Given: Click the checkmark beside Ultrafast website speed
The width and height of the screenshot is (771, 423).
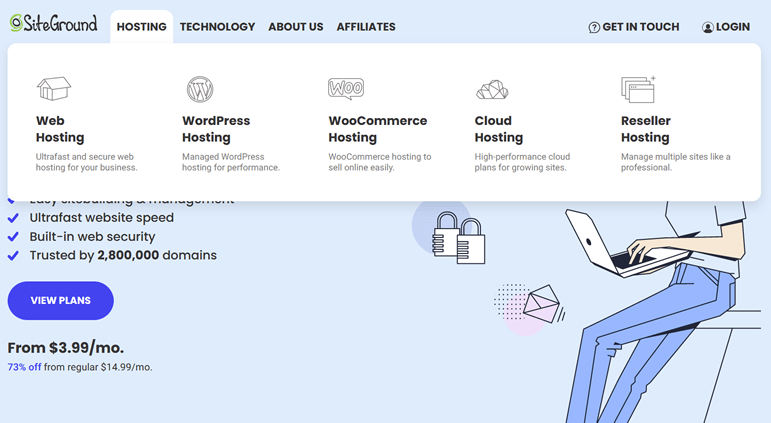Looking at the screenshot, I should 13,218.
